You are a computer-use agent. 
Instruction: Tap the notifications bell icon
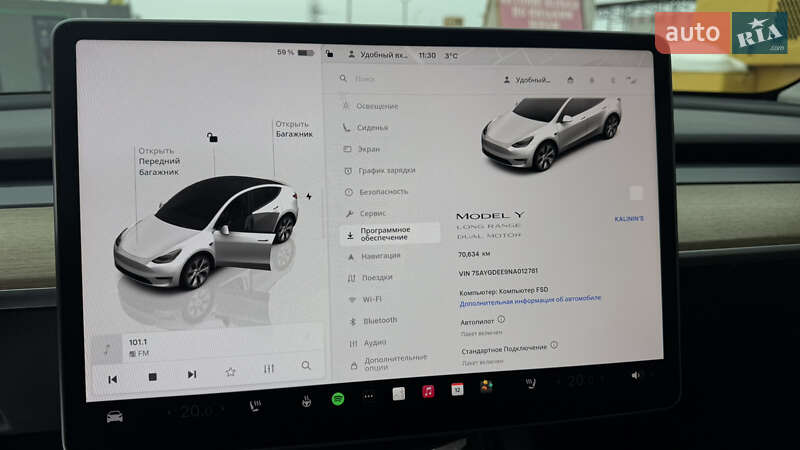click(592, 80)
